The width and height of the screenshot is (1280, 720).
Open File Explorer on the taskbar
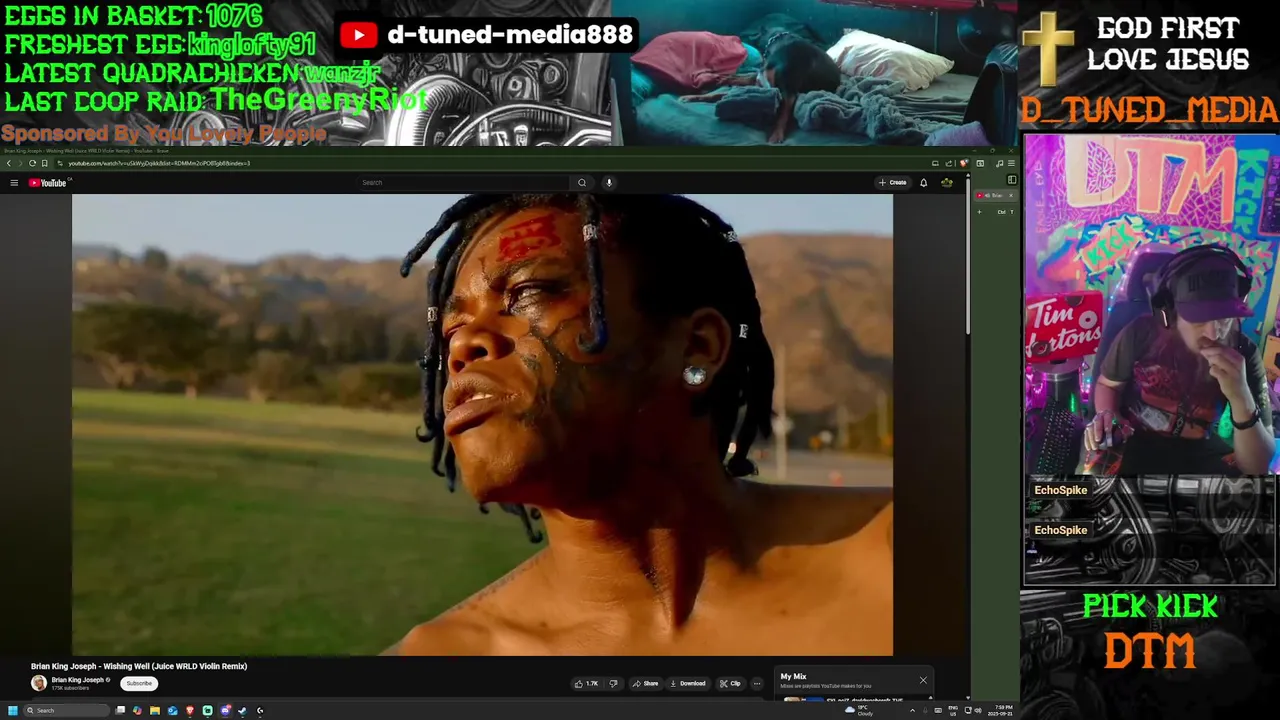pos(155,711)
